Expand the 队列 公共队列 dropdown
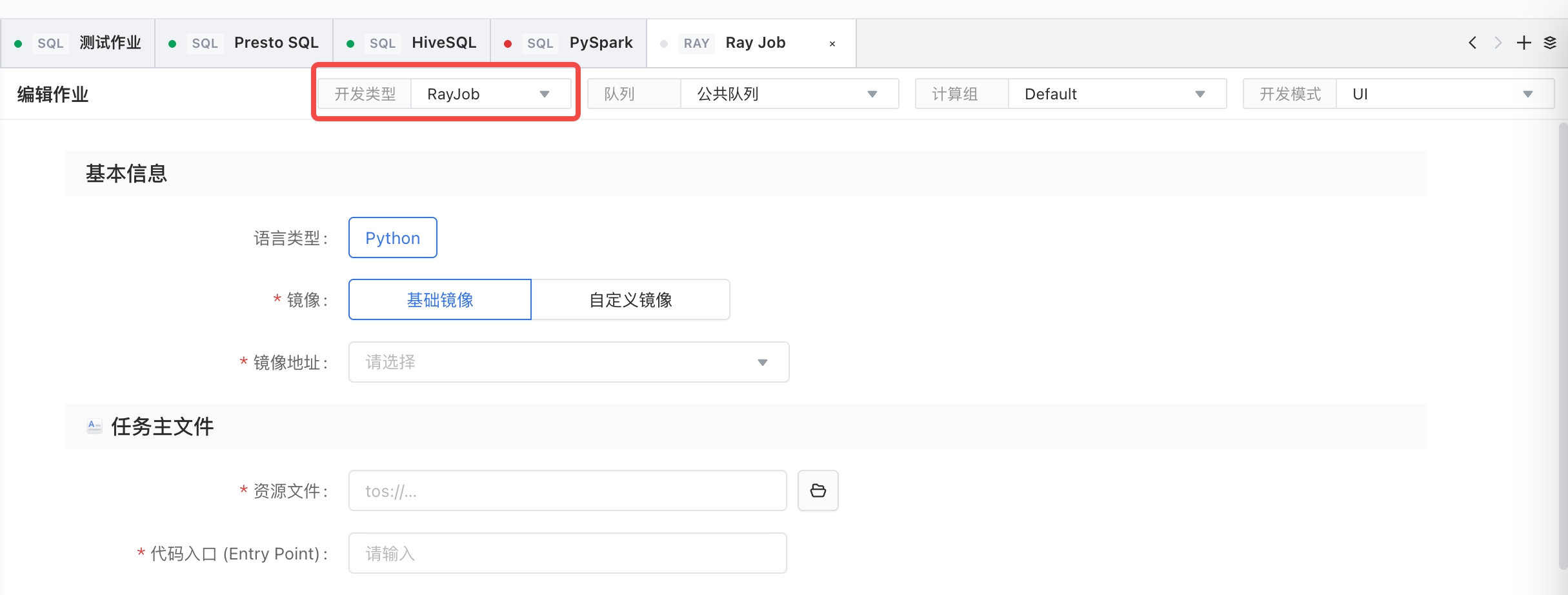 click(x=789, y=94)
